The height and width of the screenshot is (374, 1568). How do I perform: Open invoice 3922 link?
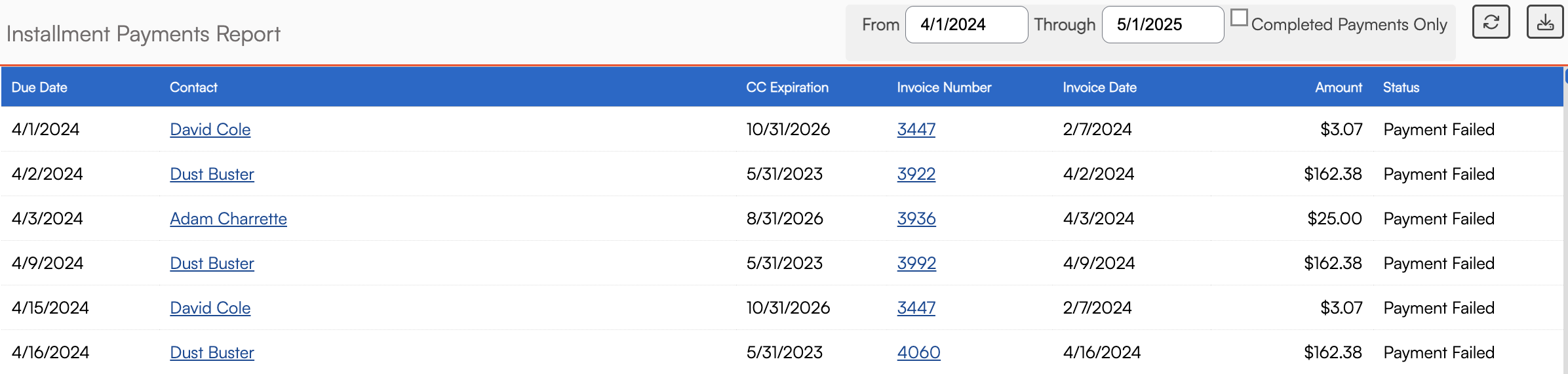click(x=916, y=174)
